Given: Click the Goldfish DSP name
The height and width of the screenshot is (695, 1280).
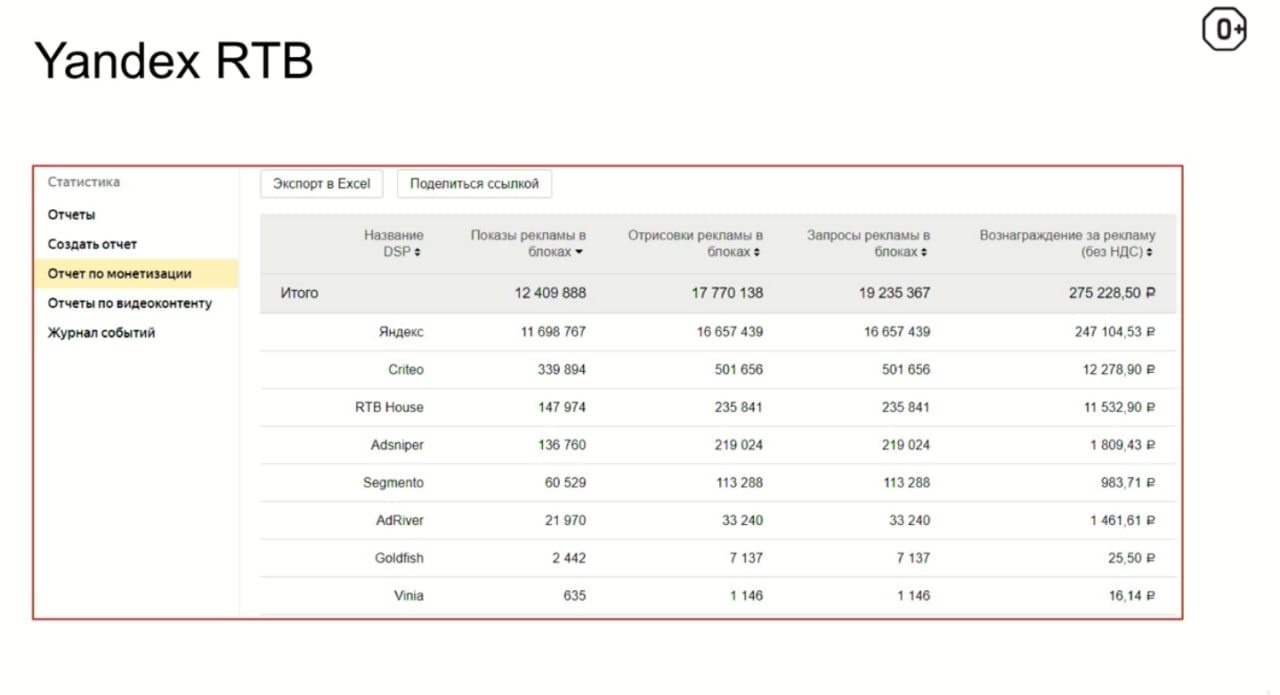Looking at the screenshot, I should click(x=399, y=558).
